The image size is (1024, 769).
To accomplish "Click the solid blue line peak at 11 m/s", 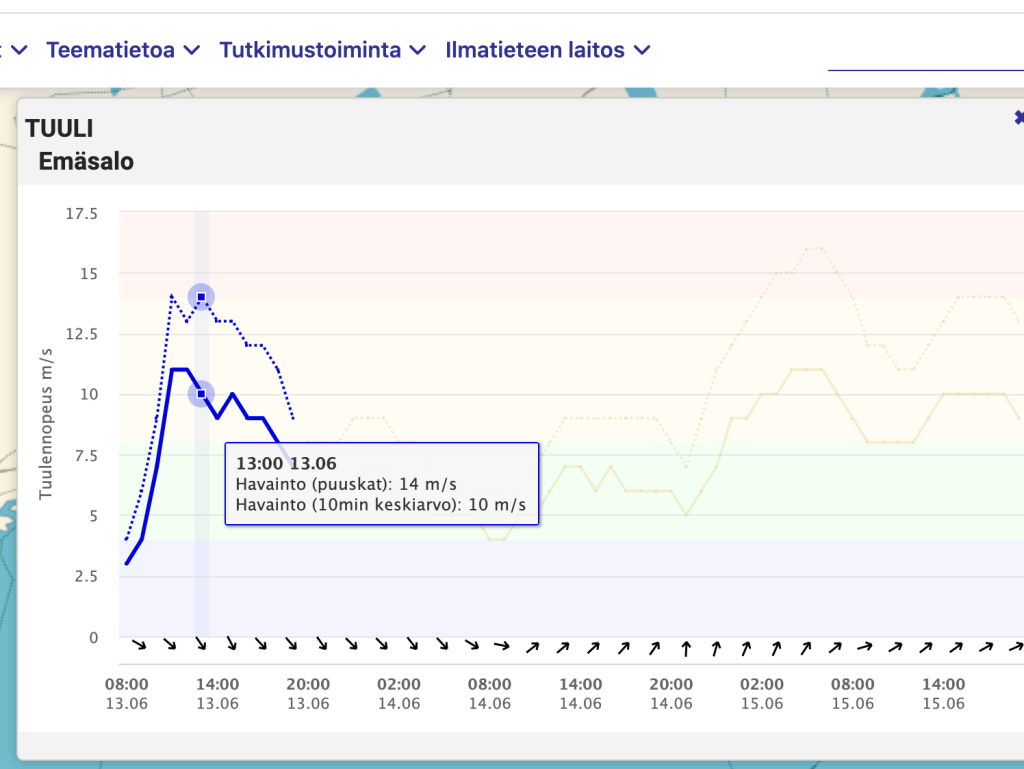I will pyautogui.click(x=179, y=370).
